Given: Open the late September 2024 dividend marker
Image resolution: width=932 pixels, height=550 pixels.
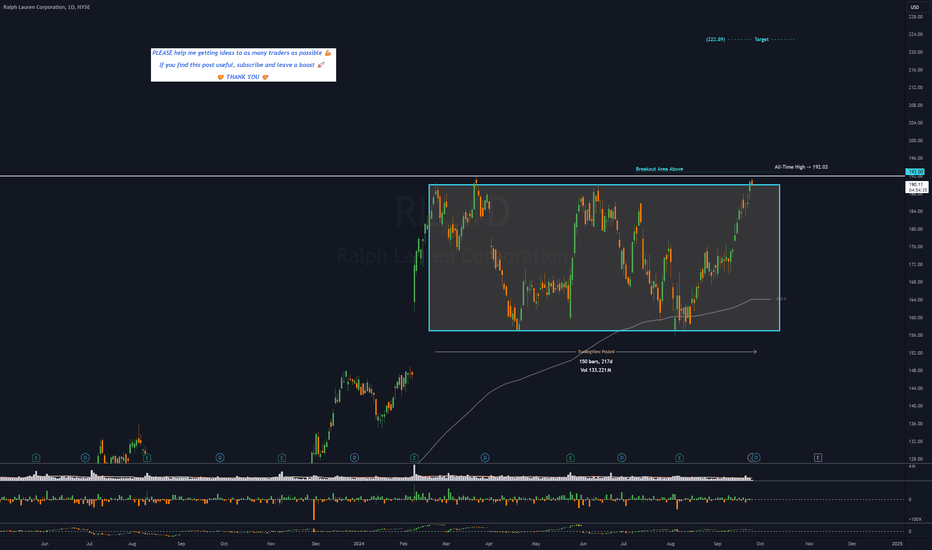Looking at the screenshot, I should [x=756, y=458].
